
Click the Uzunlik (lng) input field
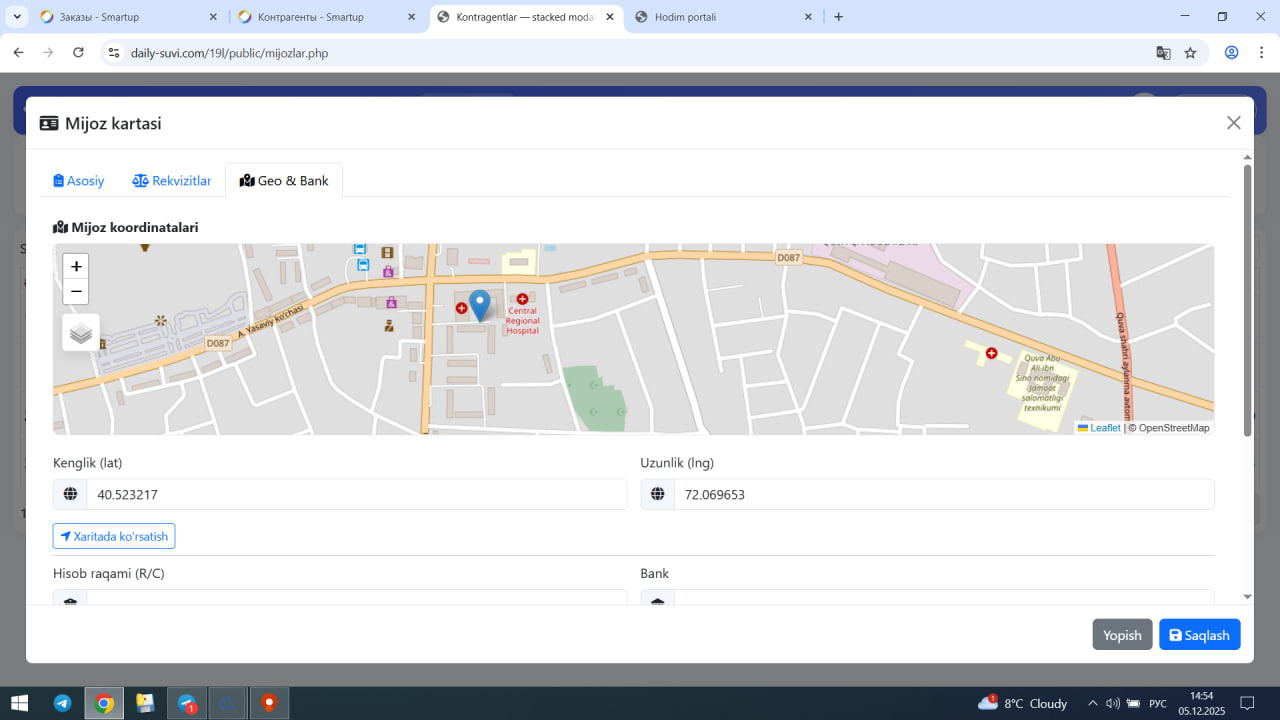(x=943, y=494)
